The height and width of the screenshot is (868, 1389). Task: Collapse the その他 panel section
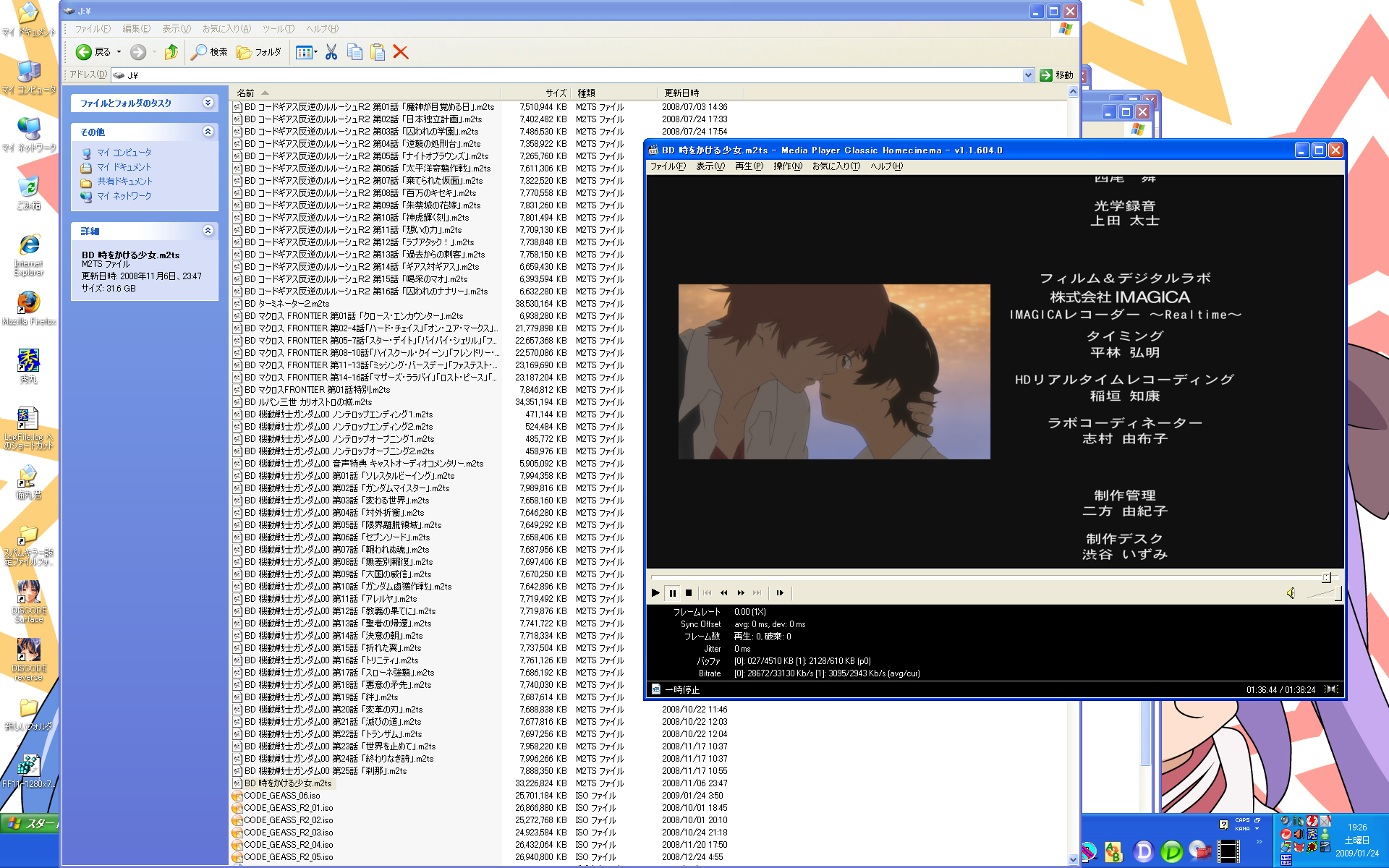click(x=208, y=132)
